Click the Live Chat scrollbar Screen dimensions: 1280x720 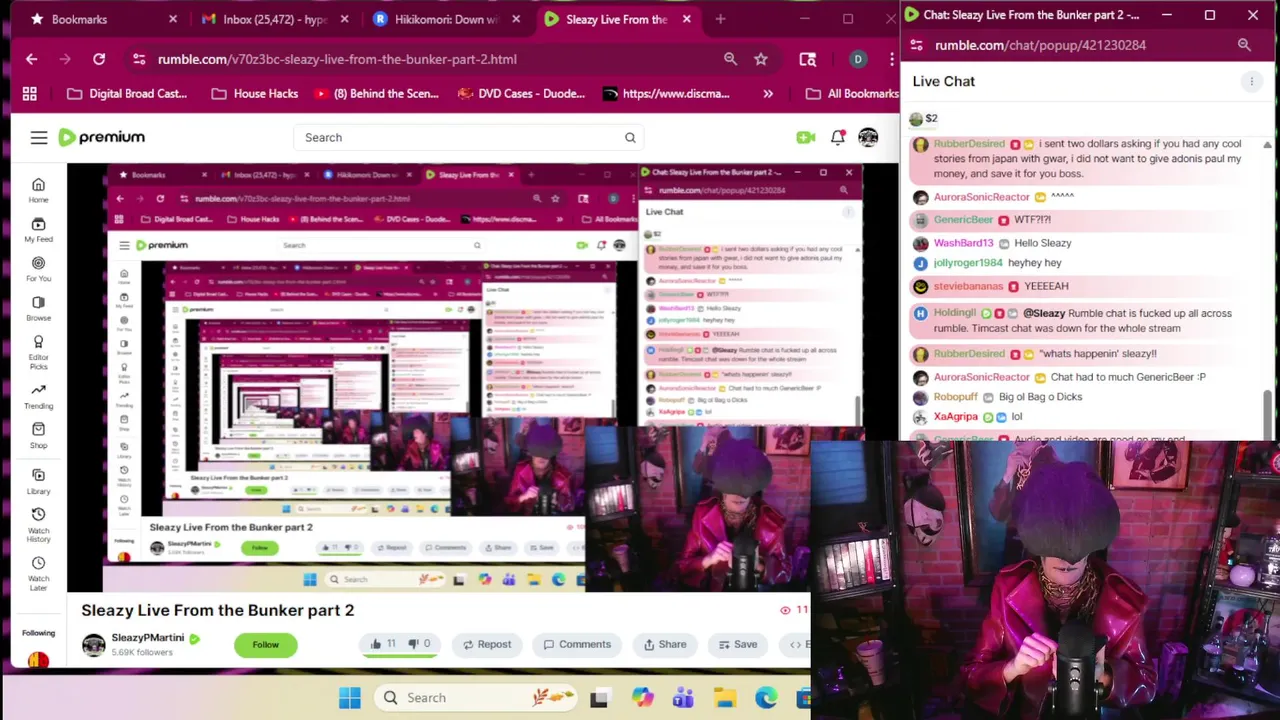click(x=1268, y=413)
